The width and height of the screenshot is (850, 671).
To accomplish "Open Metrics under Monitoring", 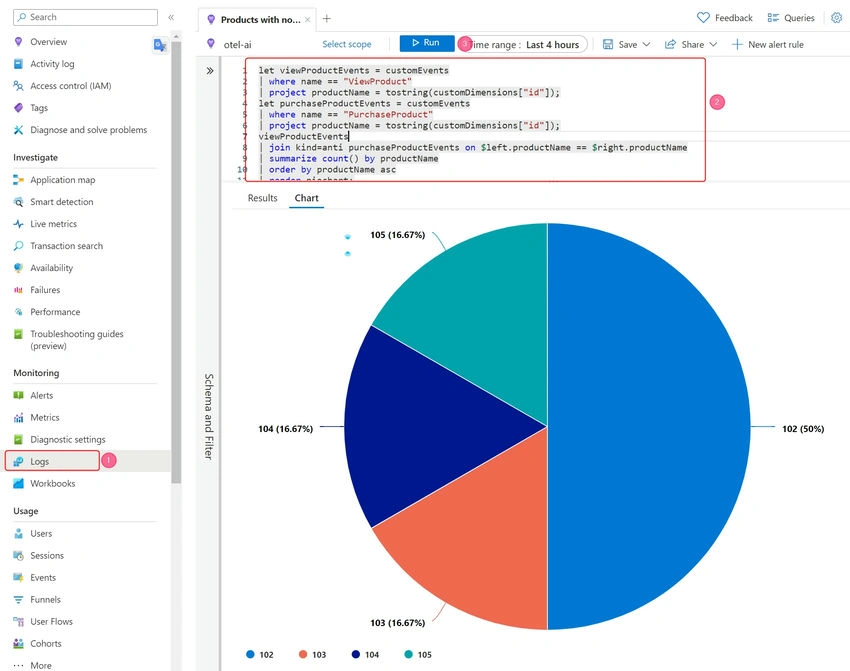I will click(44, 418).
